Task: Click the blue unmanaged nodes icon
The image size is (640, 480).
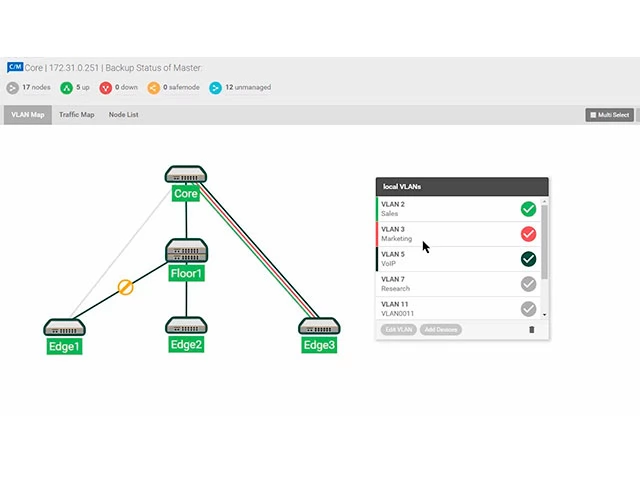Action: point(215,88)
